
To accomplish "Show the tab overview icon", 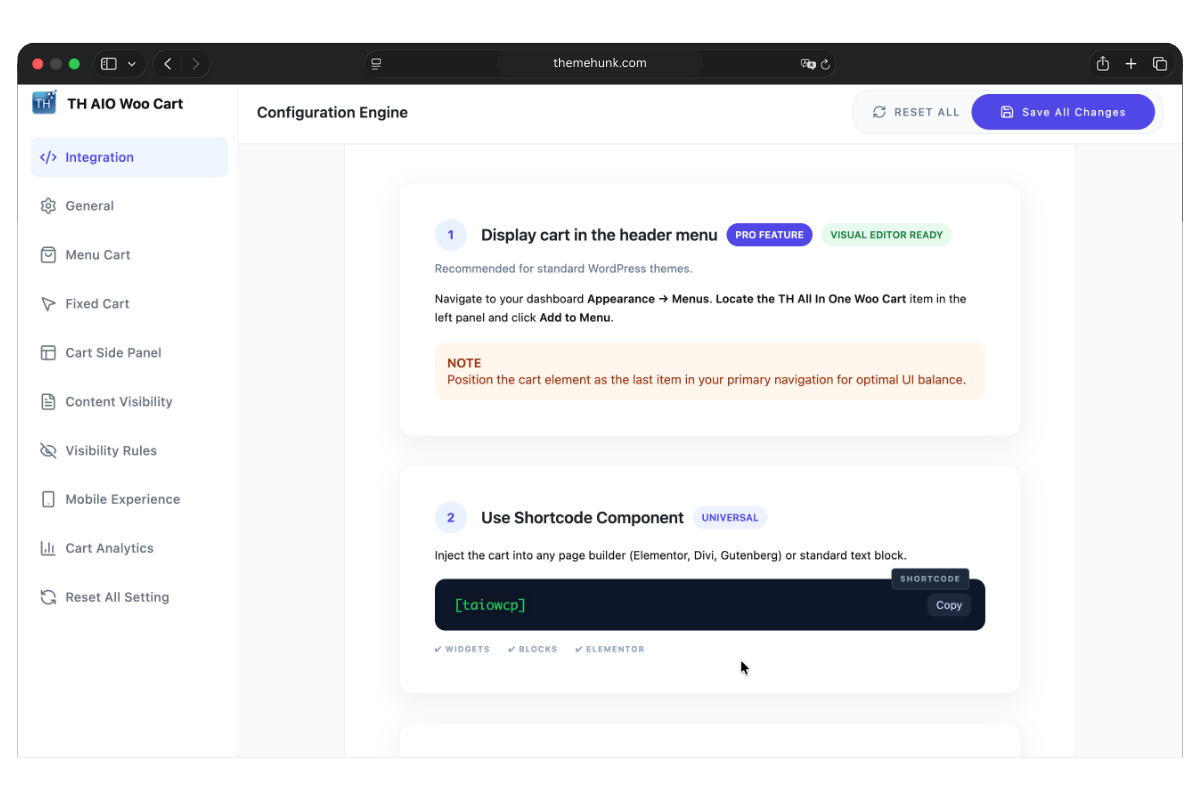I will [1160, 64].
